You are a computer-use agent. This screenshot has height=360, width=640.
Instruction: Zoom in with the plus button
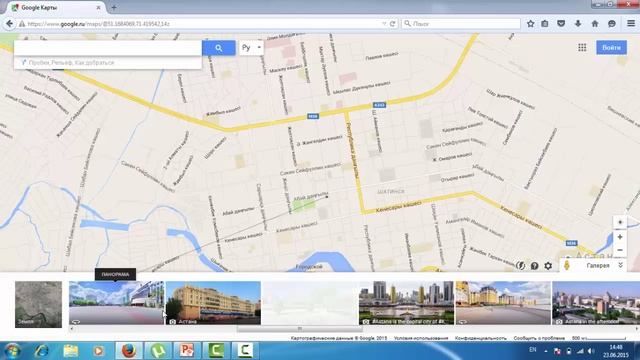tap(620, 237)
